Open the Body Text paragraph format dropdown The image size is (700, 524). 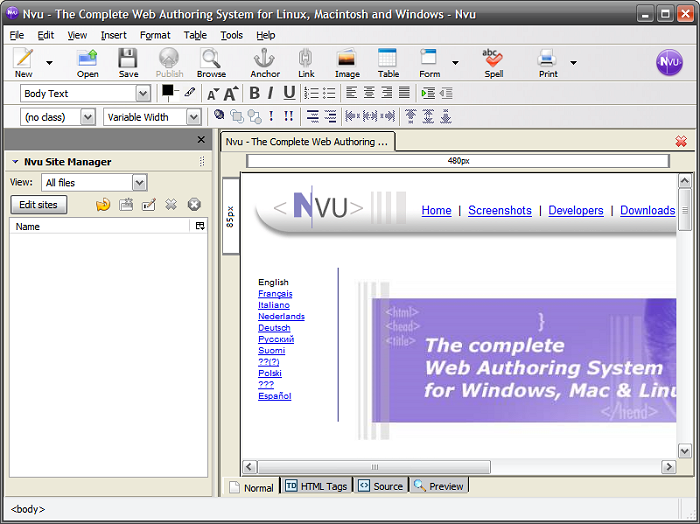(85, 94)
